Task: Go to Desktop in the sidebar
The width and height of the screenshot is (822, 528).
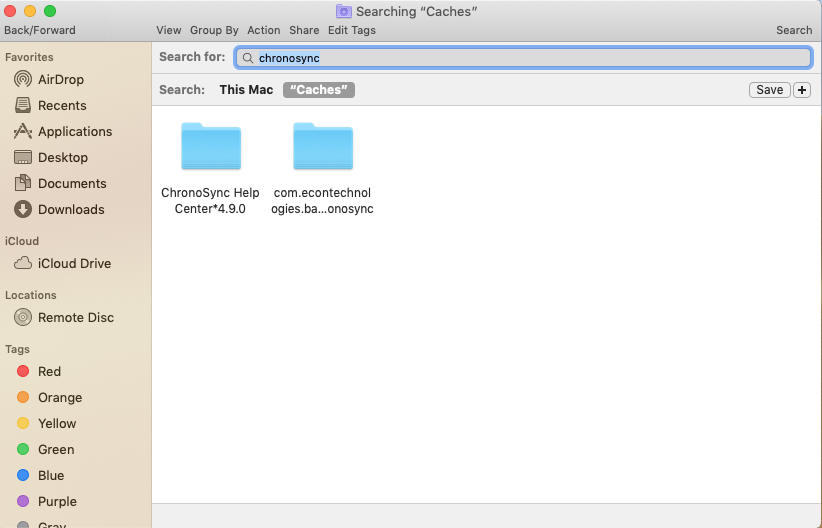Action: coord(62,157)
